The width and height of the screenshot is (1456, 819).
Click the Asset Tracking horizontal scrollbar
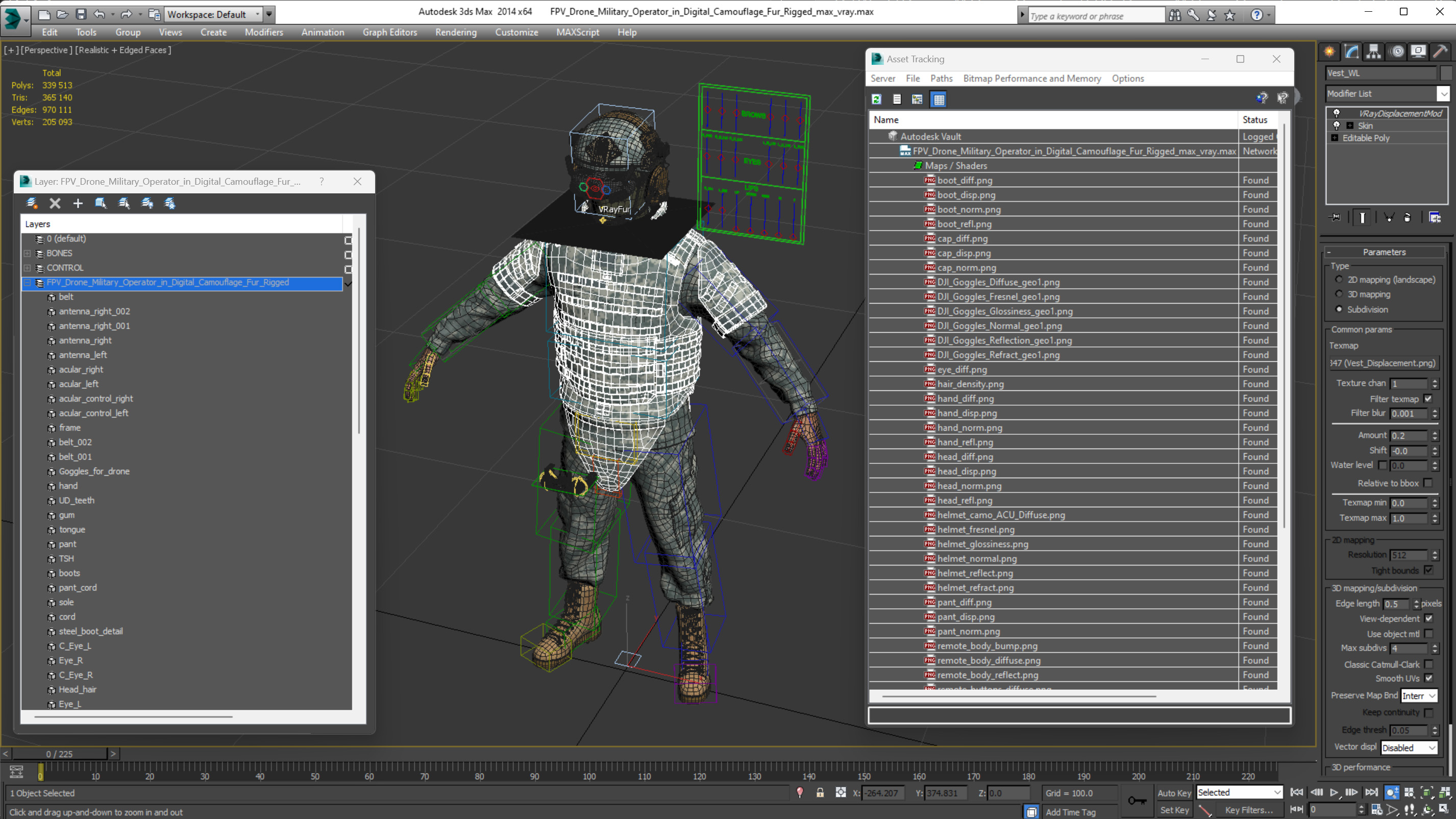click(1018, 697)
